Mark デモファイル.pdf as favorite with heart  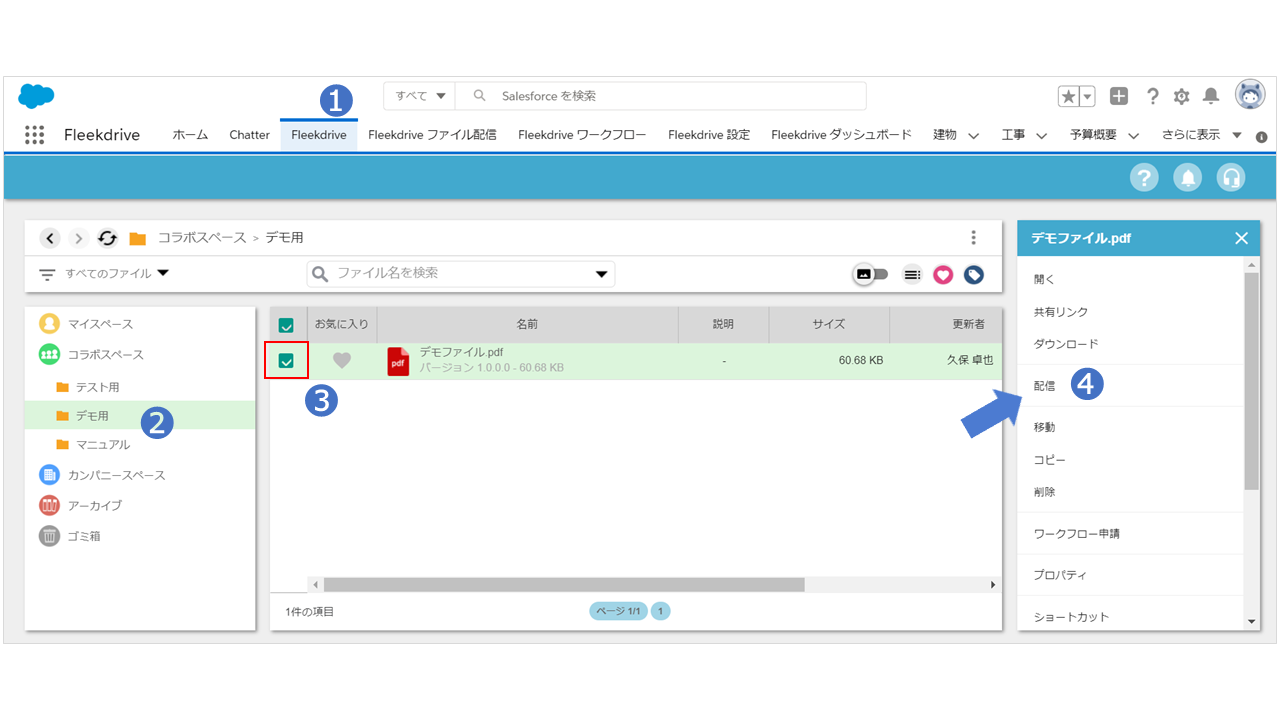pyautogui.click(x=342, y=361)
